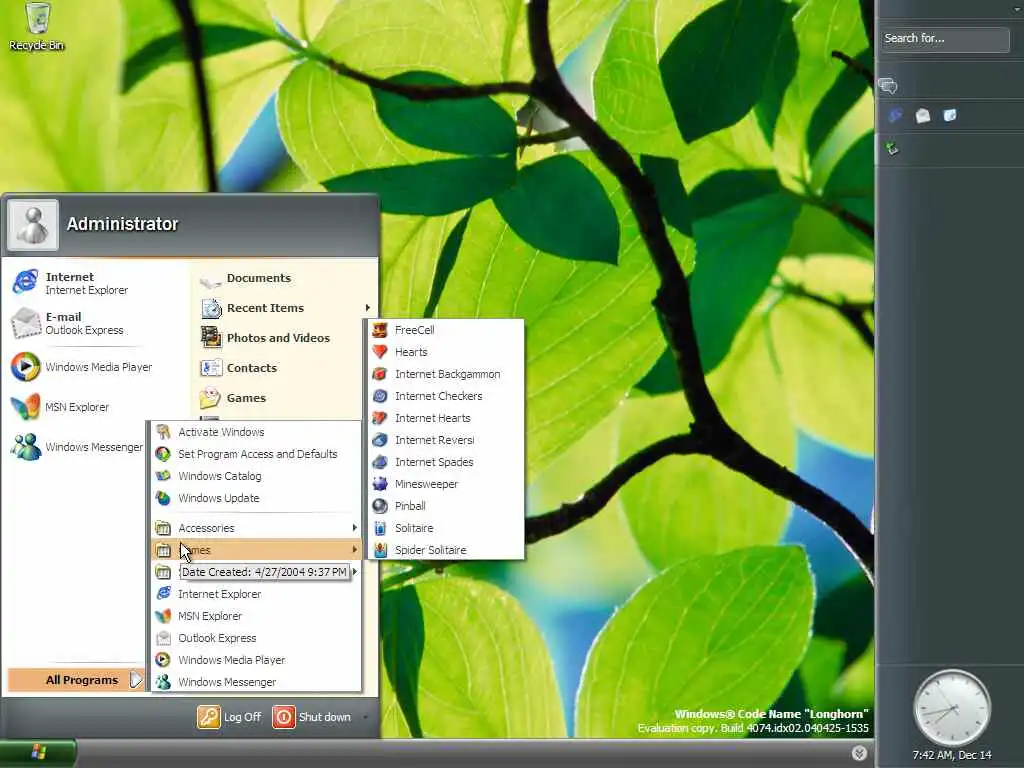This screenshot has width=1024, height=768.
Task: Open the Documents folder icon
Action: [x=211, y=280]
